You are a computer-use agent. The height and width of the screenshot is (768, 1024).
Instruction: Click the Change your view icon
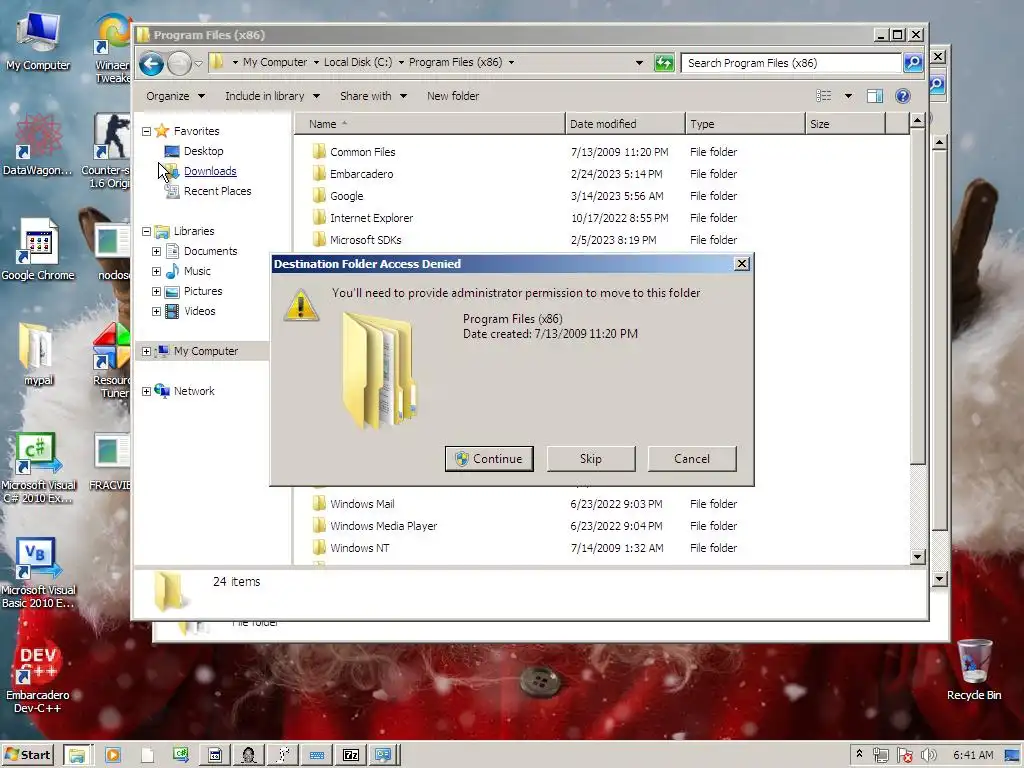click(x=824, y=96)
